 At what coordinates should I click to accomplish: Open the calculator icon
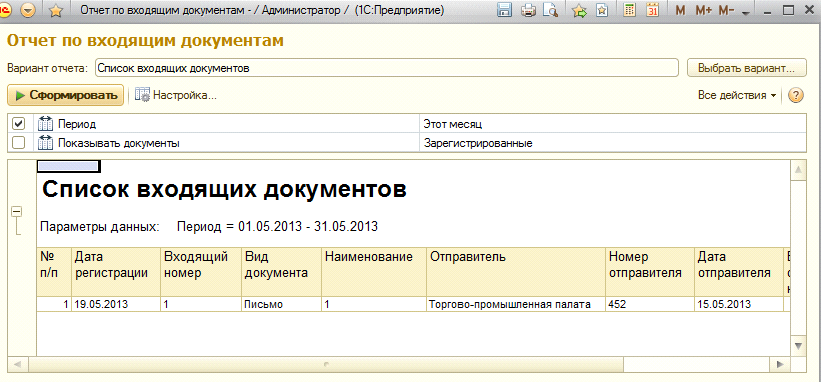click(629, 10)
